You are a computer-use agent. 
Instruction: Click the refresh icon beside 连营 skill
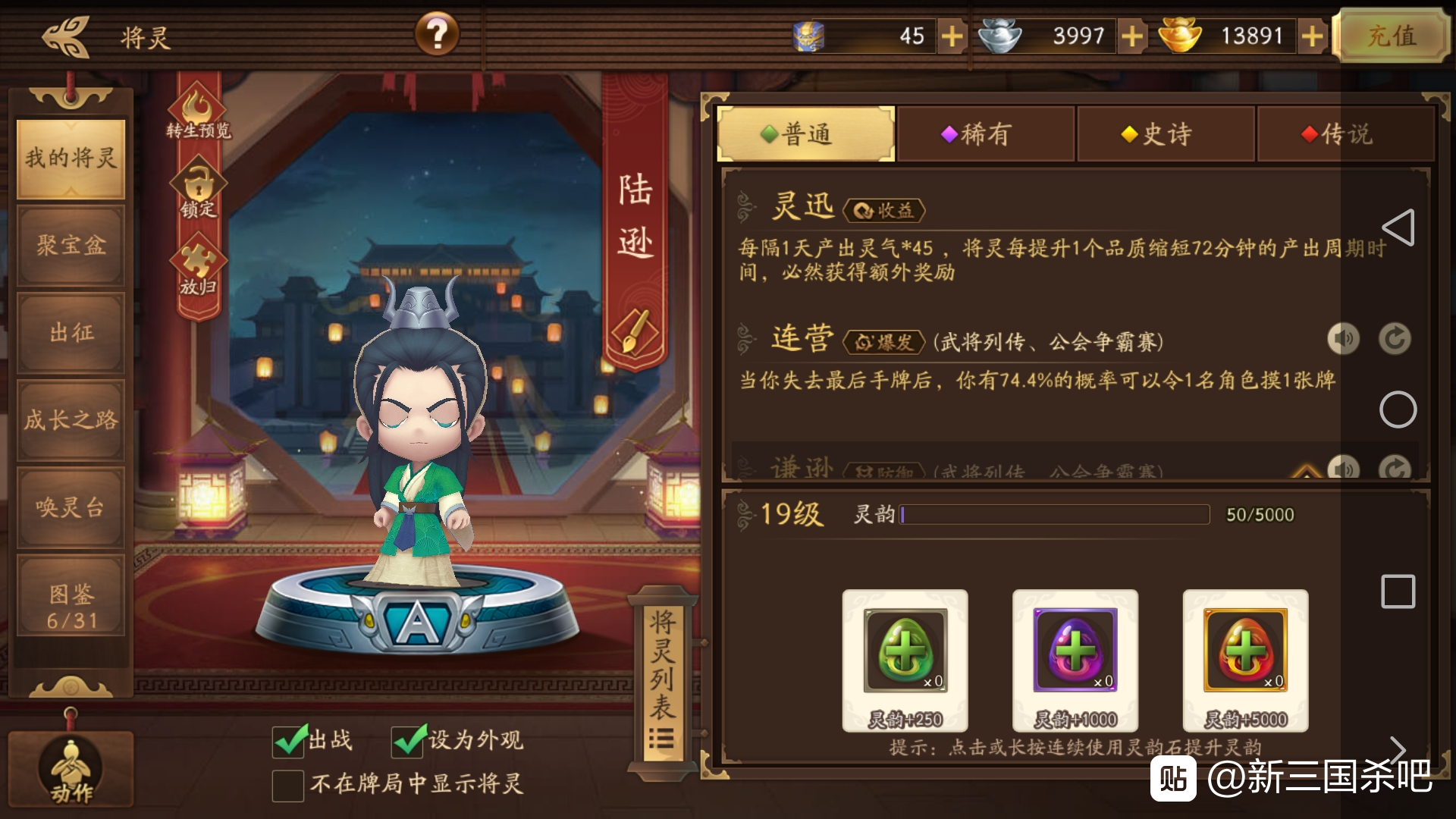[x=1395, y=339]
